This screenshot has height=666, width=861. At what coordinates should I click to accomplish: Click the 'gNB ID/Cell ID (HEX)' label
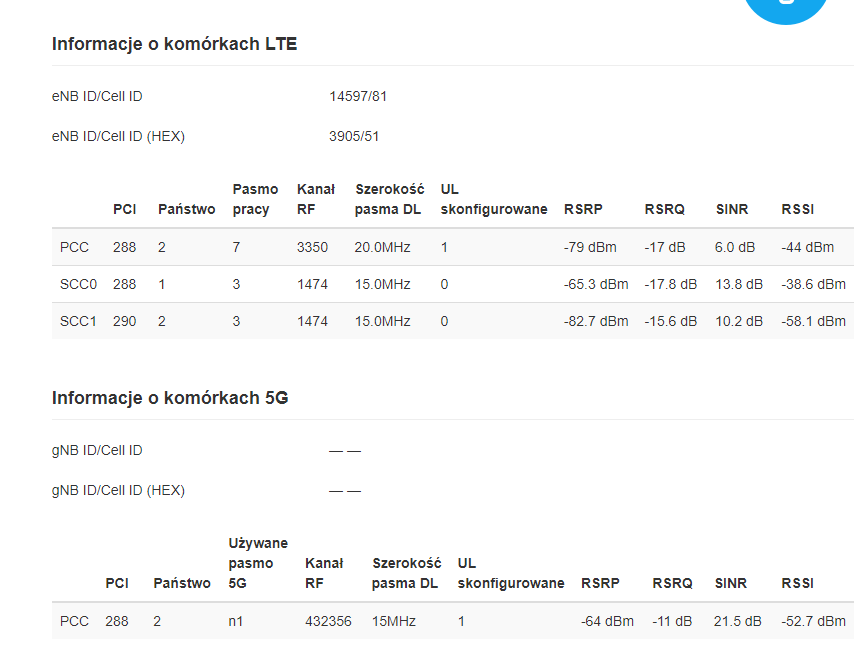pyautogui.click(x=118, y=491)
